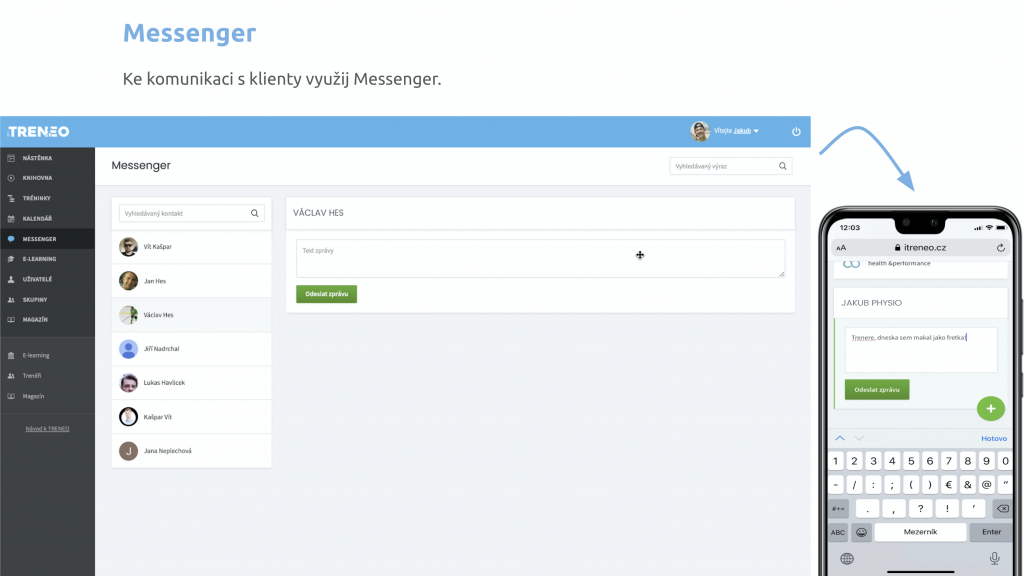Click the power logout icon in header
This screenshot has width=1024, height=576.
pyautogui.click(x=796, y=131)
